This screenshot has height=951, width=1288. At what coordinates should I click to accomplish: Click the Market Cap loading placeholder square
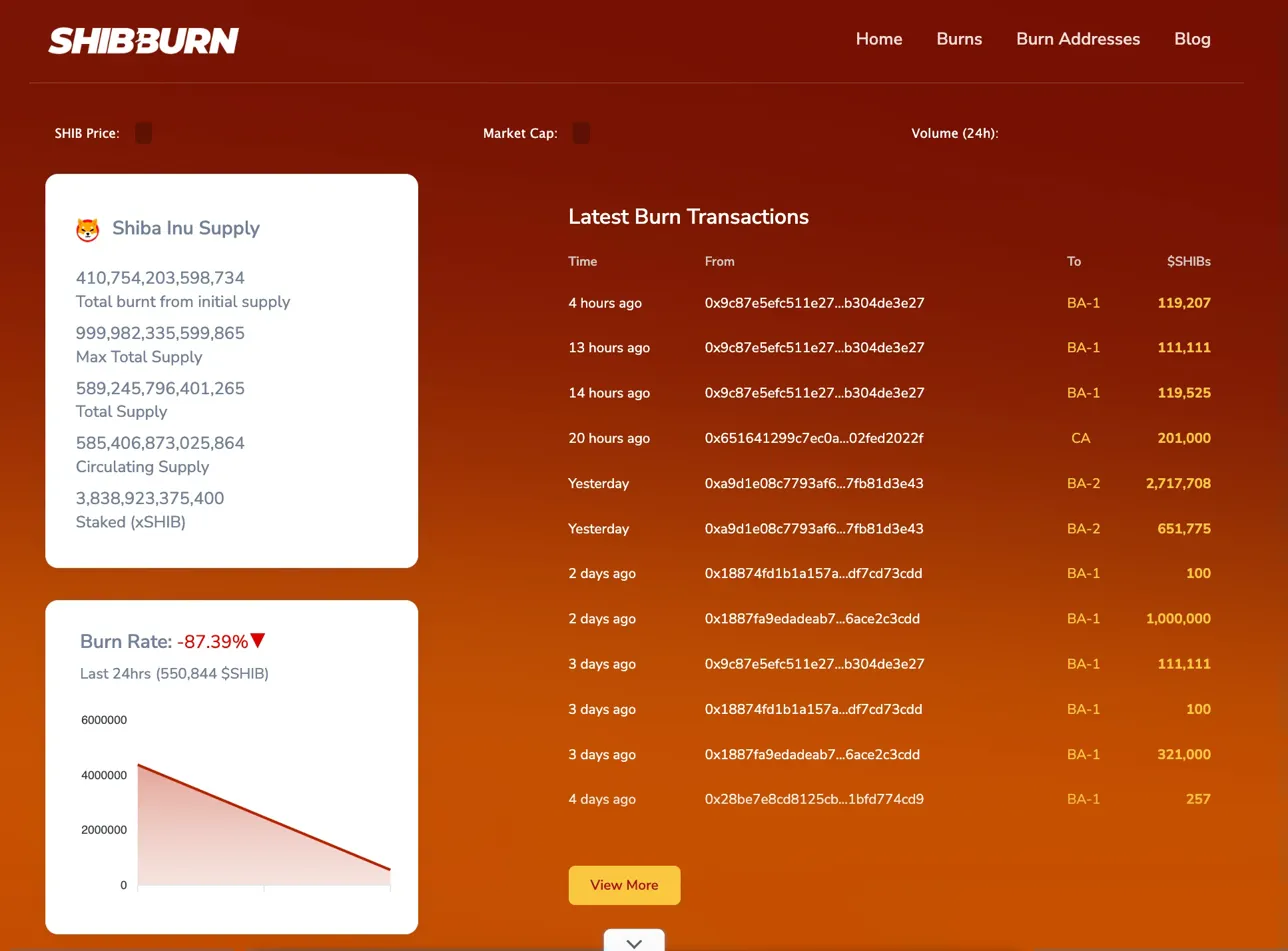click(581, 132)
